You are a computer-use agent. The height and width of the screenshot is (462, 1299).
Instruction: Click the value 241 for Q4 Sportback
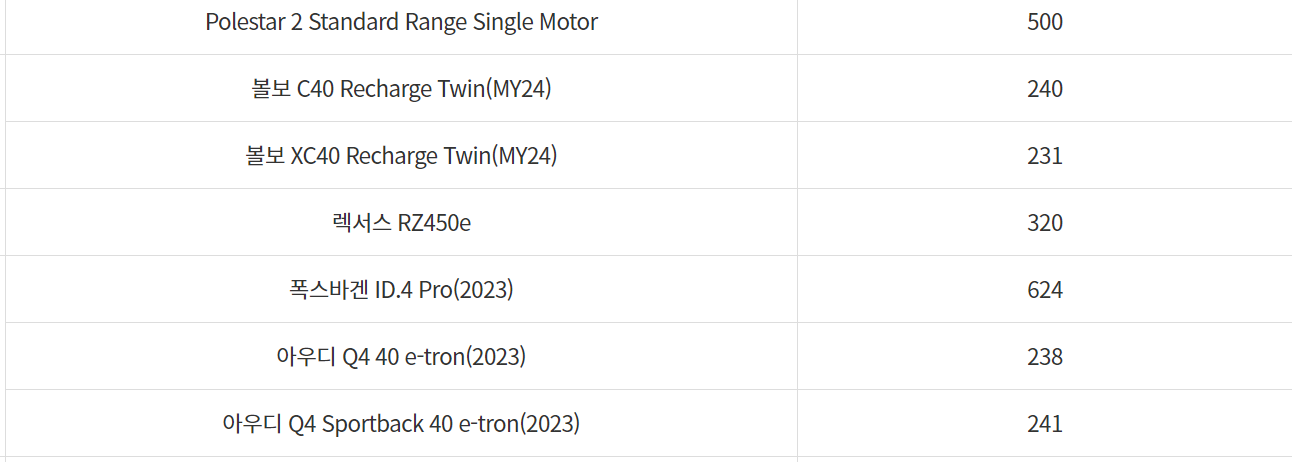[x=1044, y=424]
